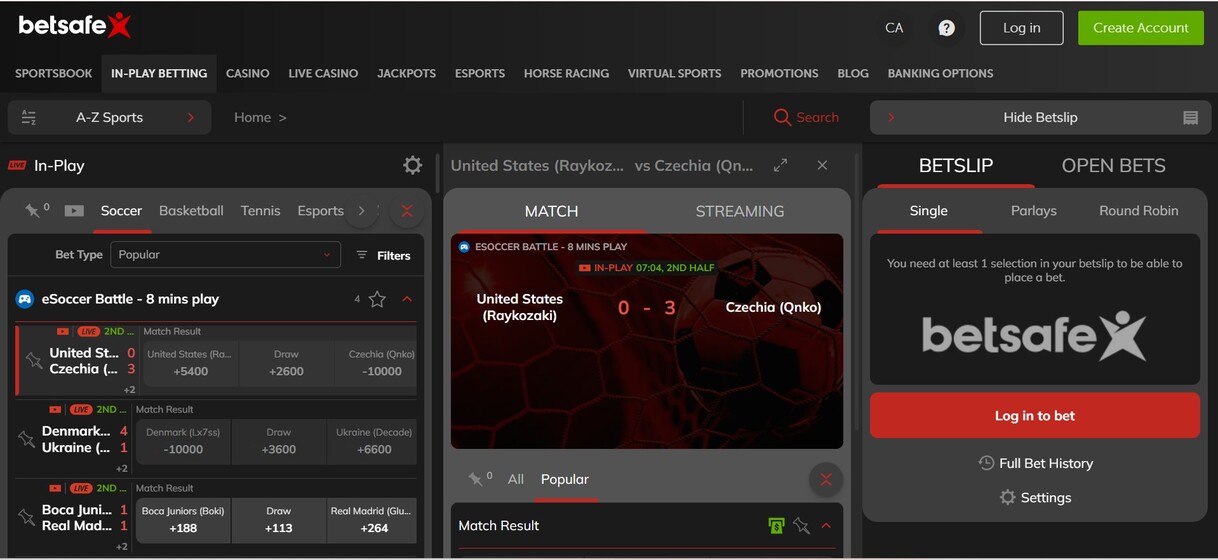Image resolution: width=1218 pixels, height=560 pixels.
Task: Click Create Account
Action: (1140, 28)
